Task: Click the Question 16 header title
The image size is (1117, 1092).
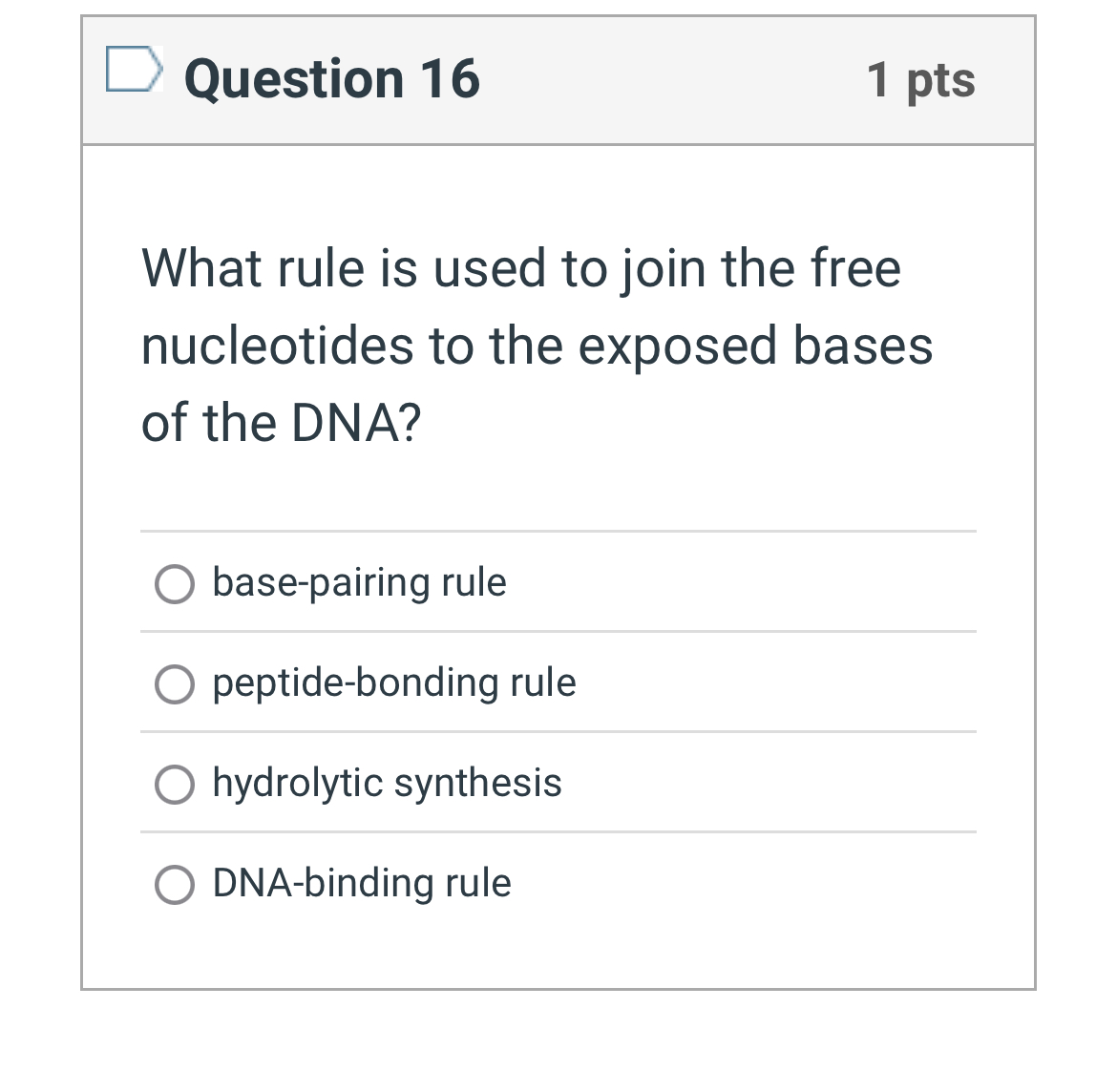Action: click(x=331, y=79)
